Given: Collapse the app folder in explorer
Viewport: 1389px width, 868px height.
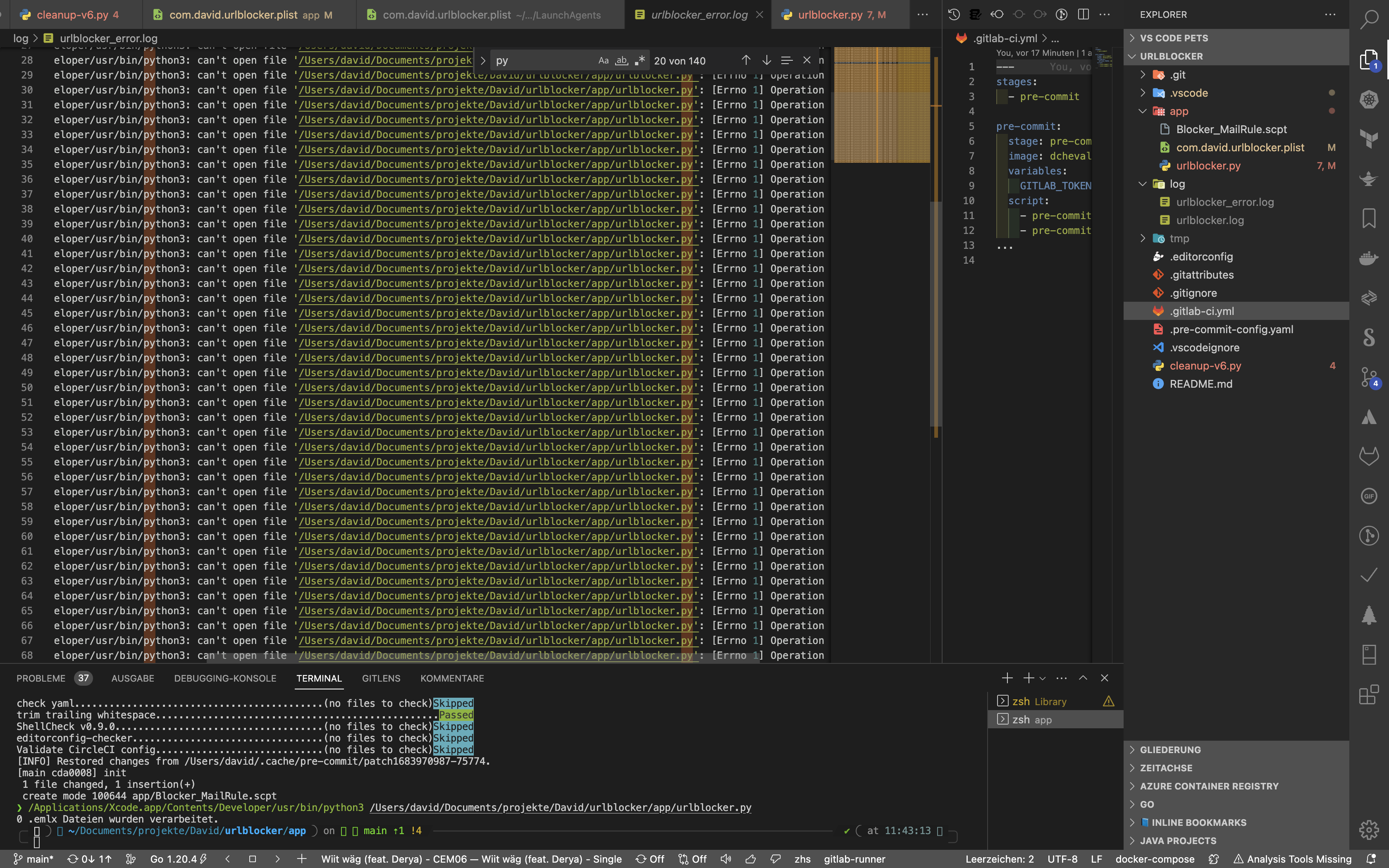Looking at the screenshot, I should pos(1178,111).
